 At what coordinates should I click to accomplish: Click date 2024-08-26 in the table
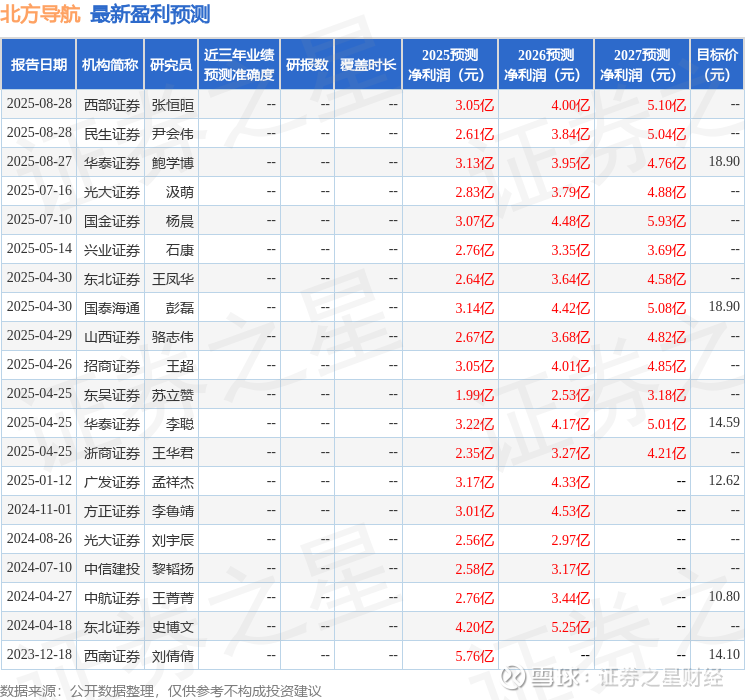coord(39,538)
